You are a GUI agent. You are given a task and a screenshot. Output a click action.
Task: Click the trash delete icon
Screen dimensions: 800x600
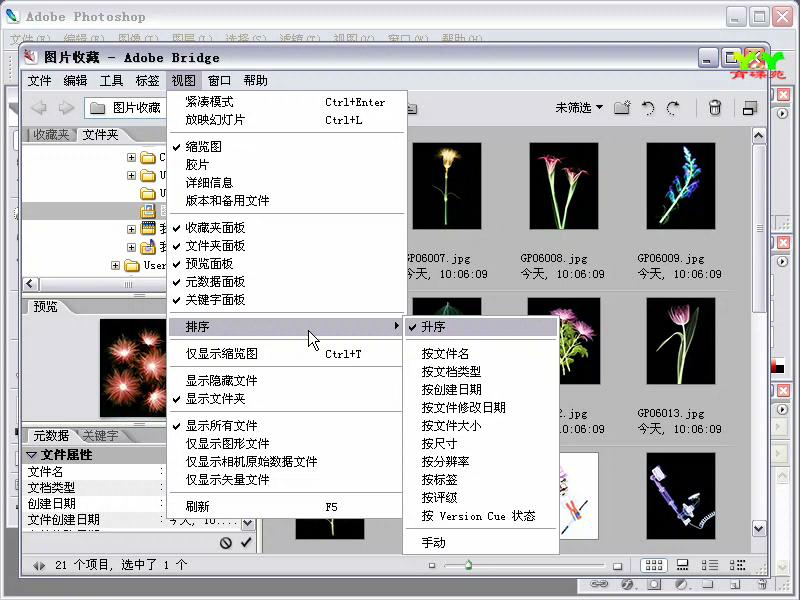(x=715, y=108)
